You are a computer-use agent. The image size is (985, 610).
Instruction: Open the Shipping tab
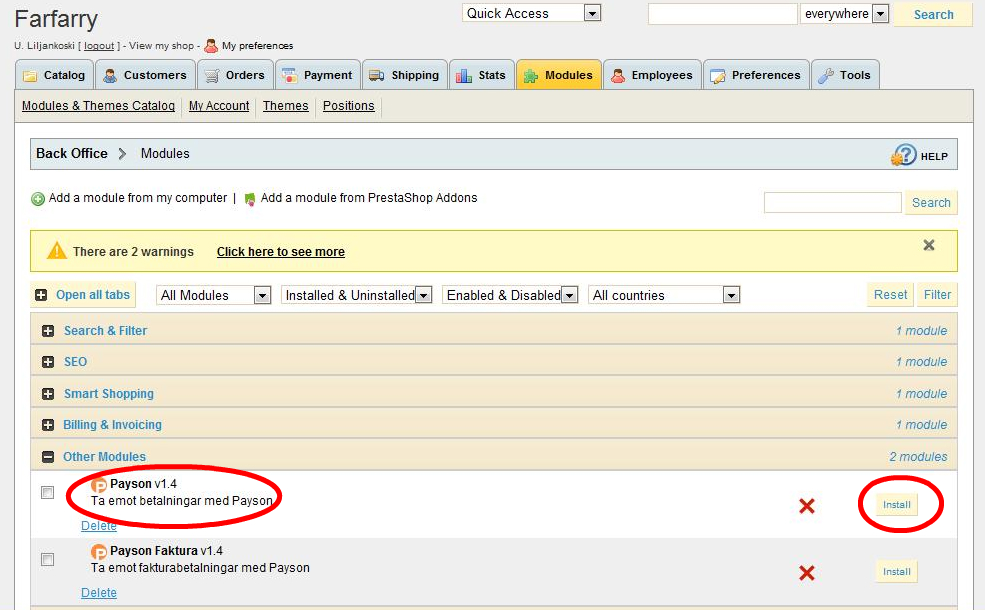pyautogui.click(x=405, y=75)
